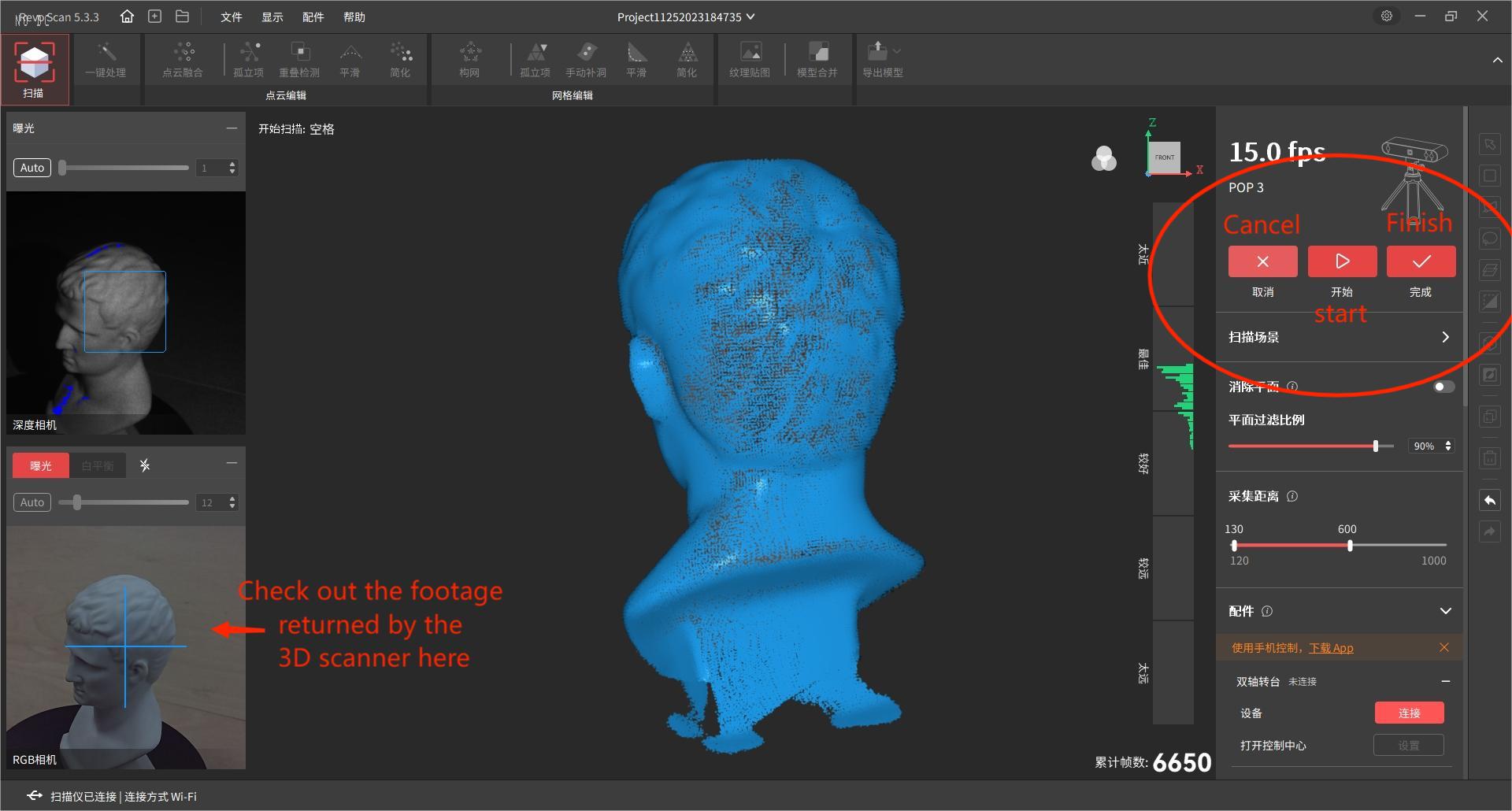The width and height of the screenshot is (1512, 811).
Task: Create new project icon in title bar
Action: [155, 17]
